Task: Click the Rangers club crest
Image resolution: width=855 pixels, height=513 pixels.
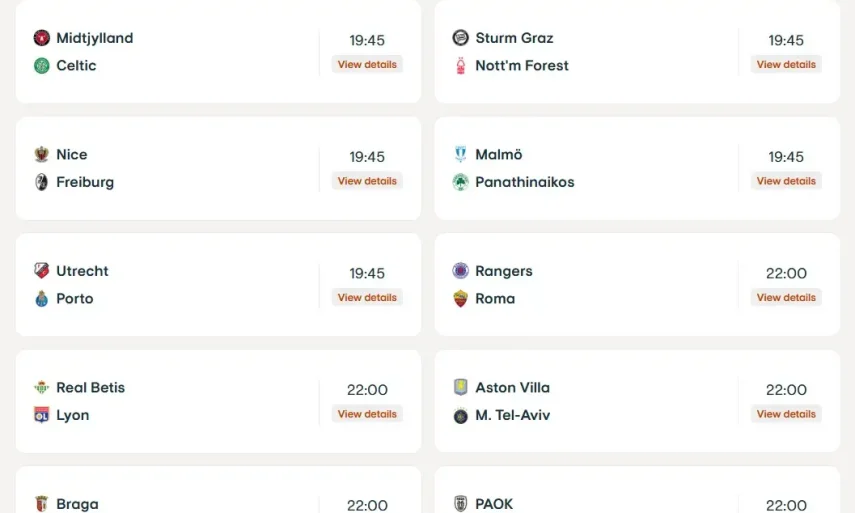Action: pyautogui.click(x=461, y=271)
